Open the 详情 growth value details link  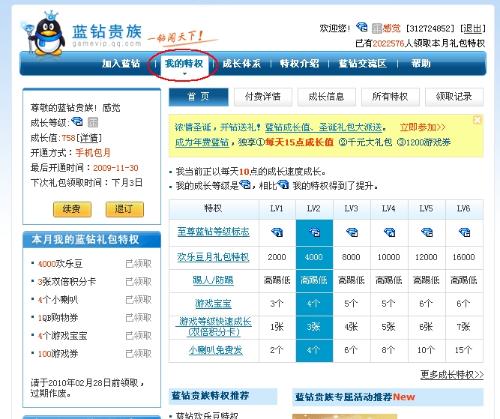pos(89,138)
